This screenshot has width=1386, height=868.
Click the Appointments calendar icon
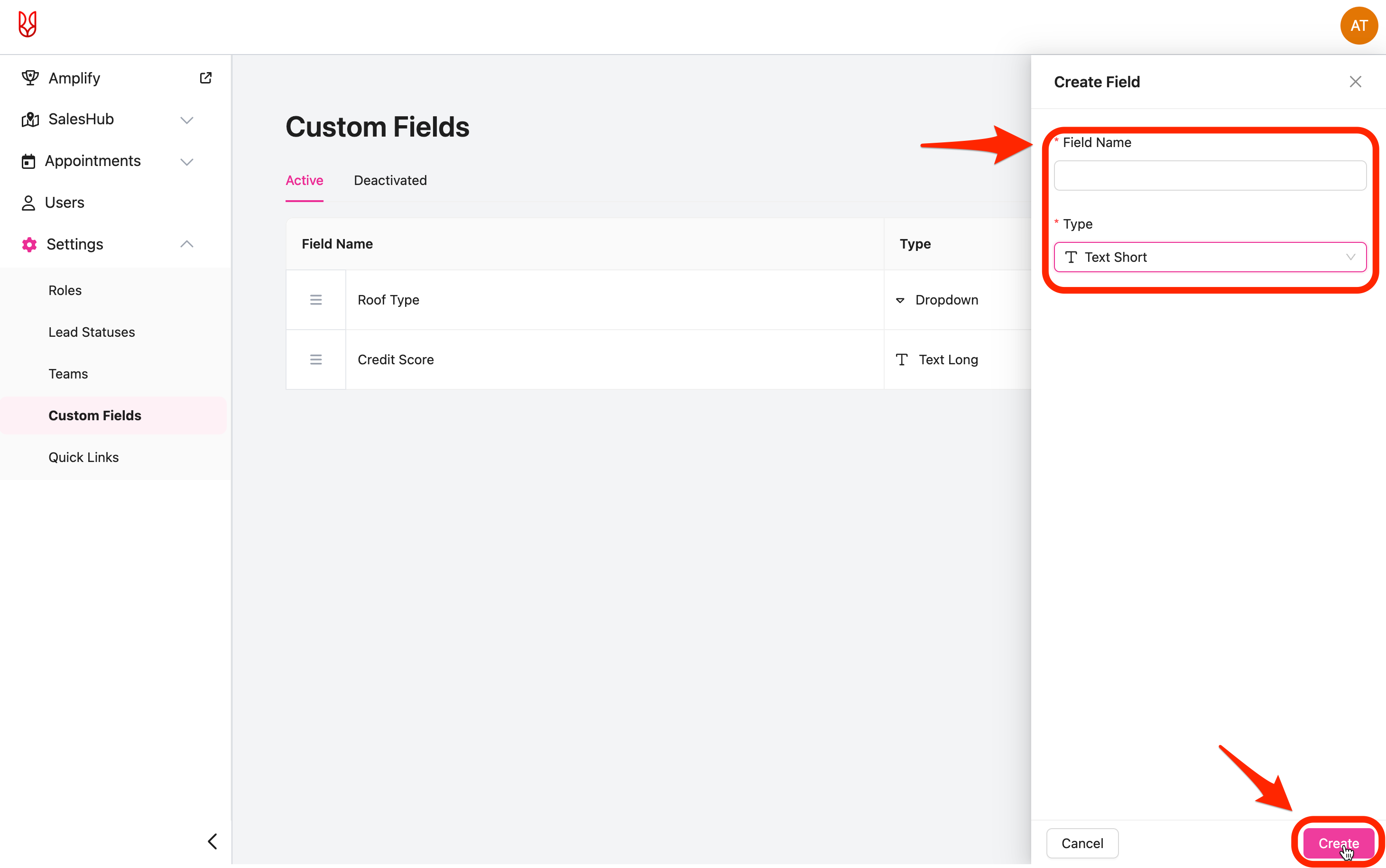28,161
